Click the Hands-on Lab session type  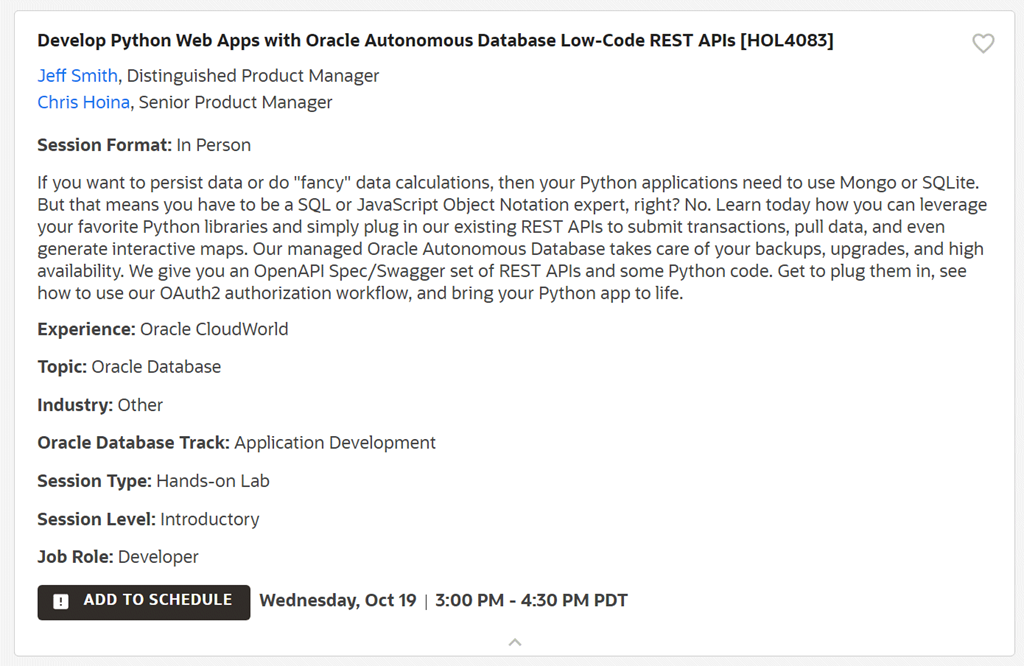click(x=212, y=481)
